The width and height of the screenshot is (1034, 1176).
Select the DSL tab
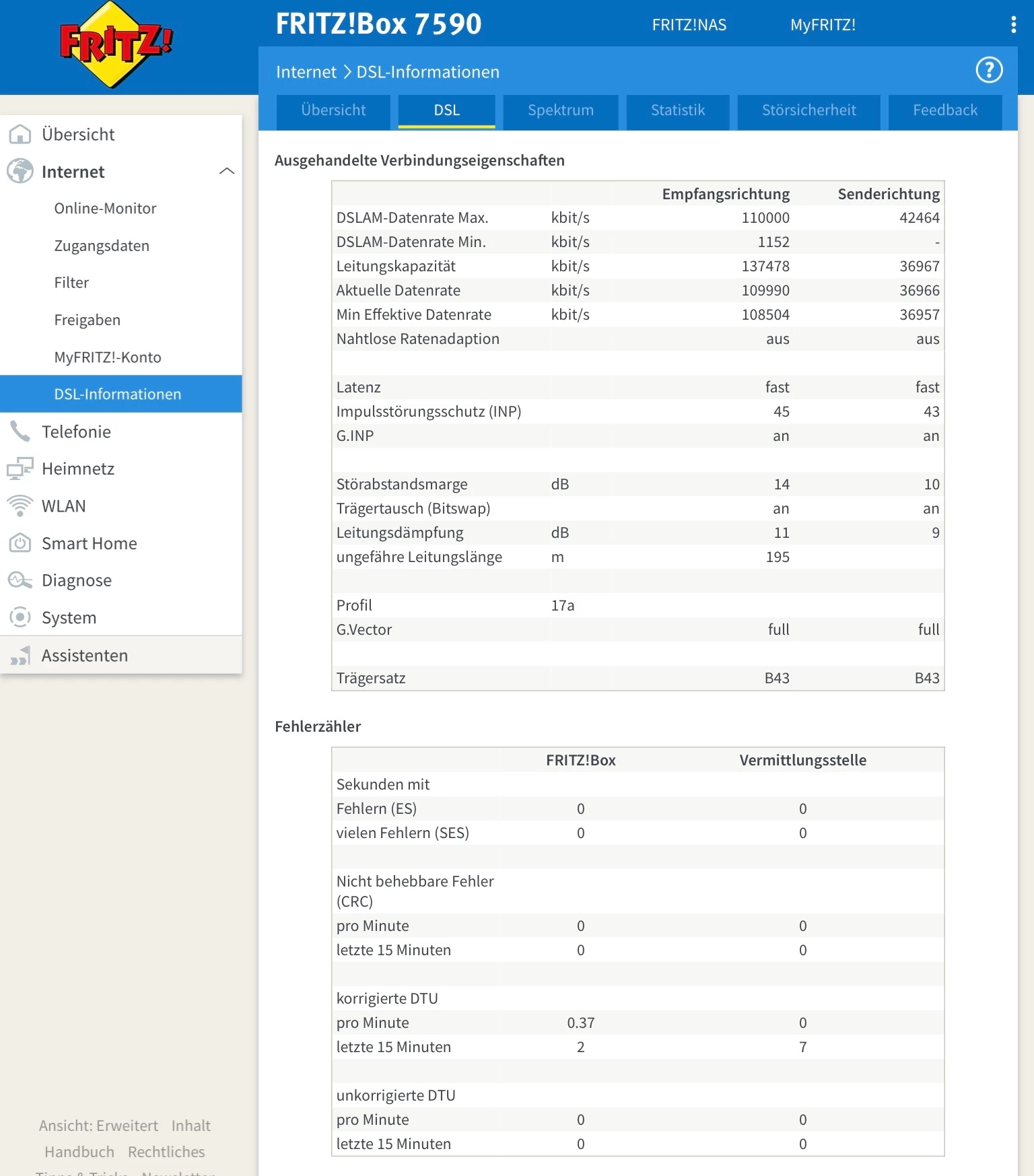(447, 110)
